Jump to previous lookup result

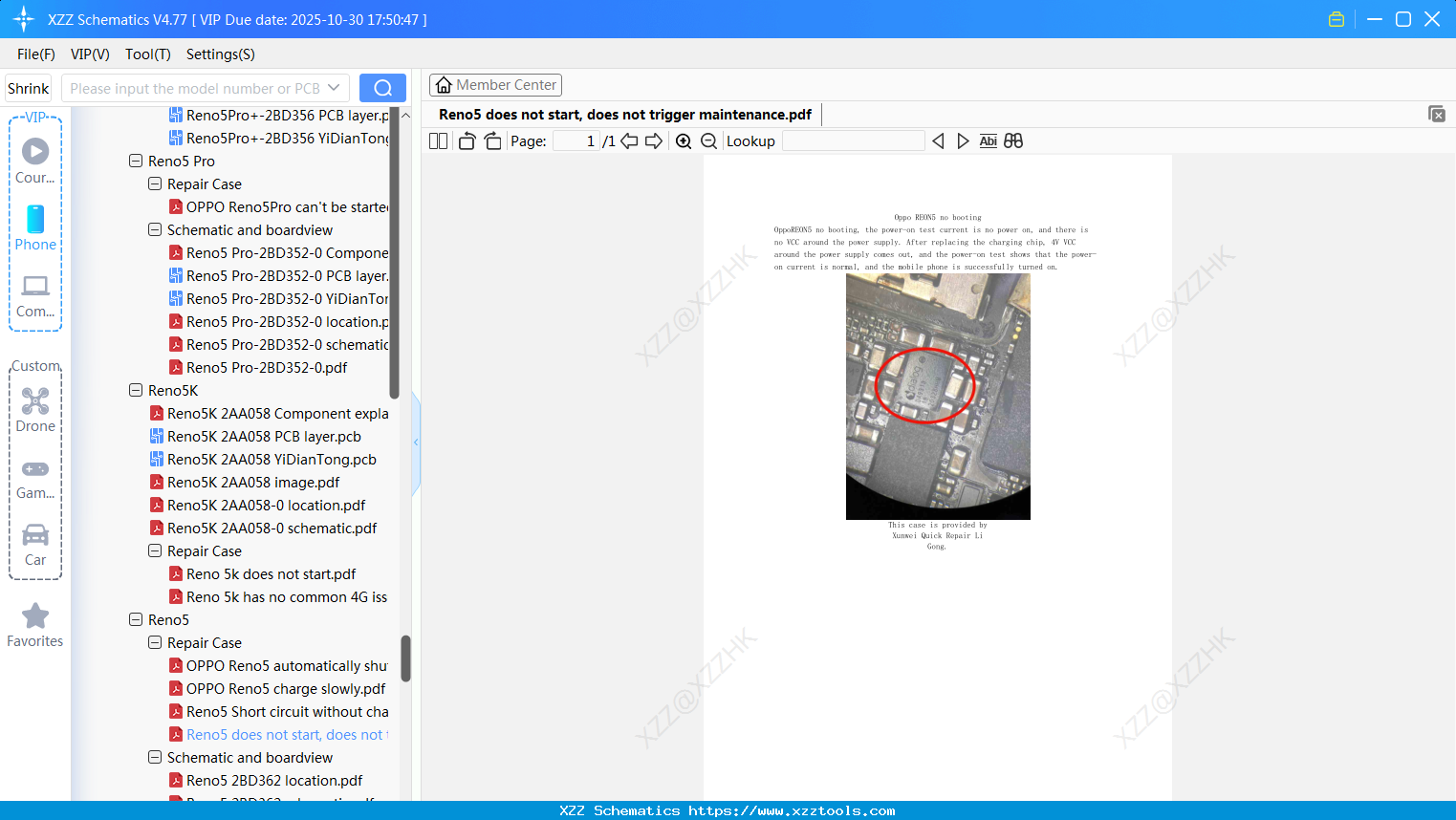(938, 141)
